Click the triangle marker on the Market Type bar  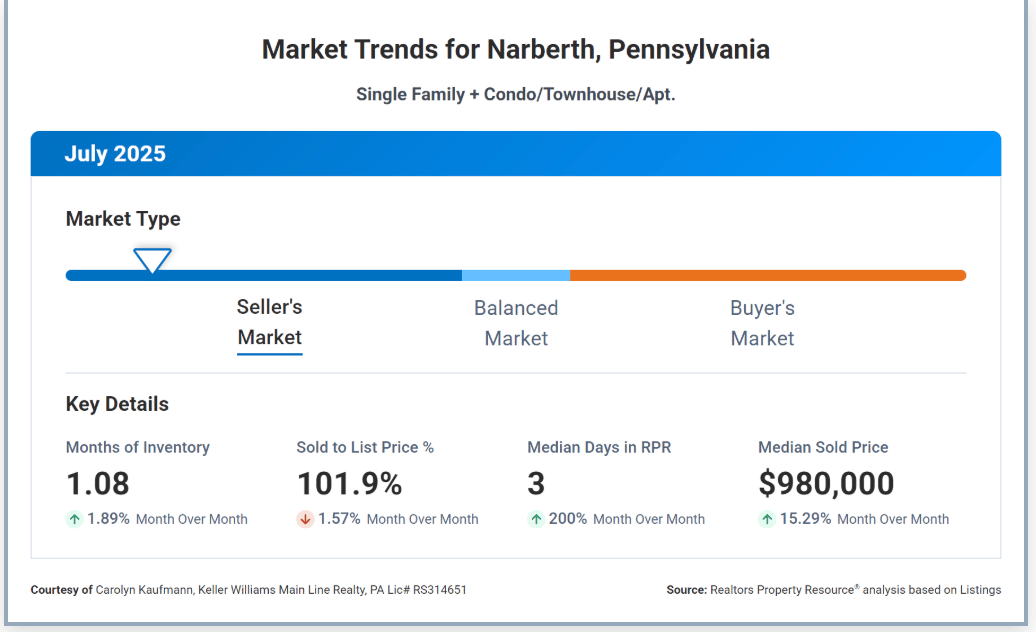click(x=152, y=261)
